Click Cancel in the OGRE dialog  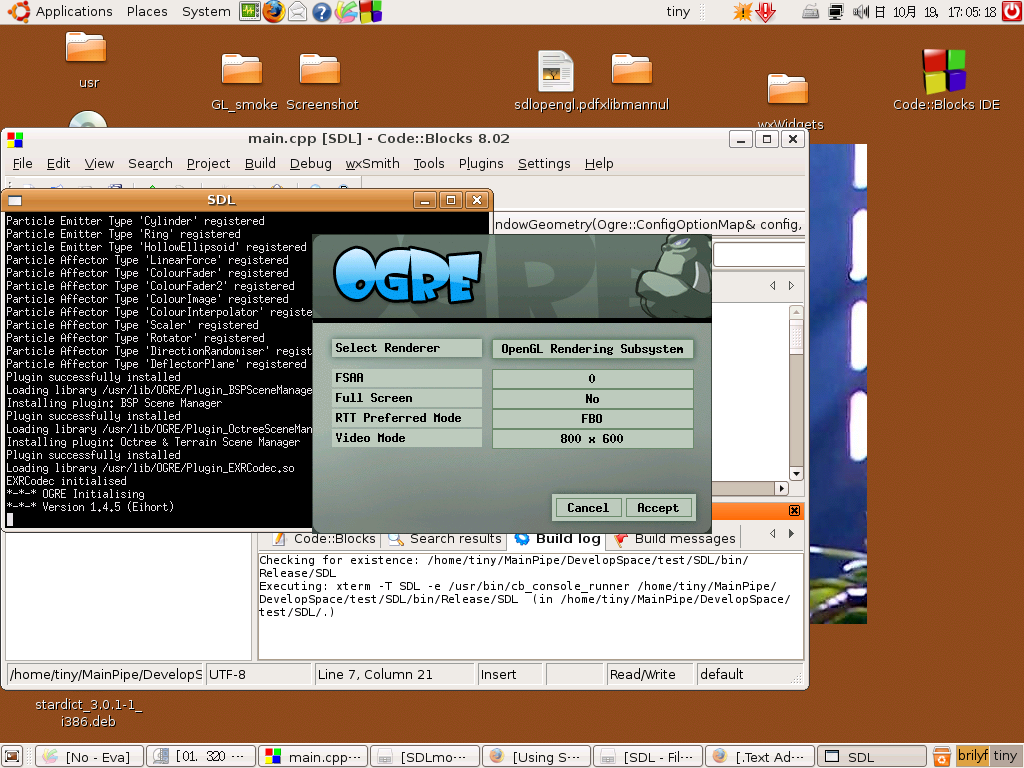point(588,508)
